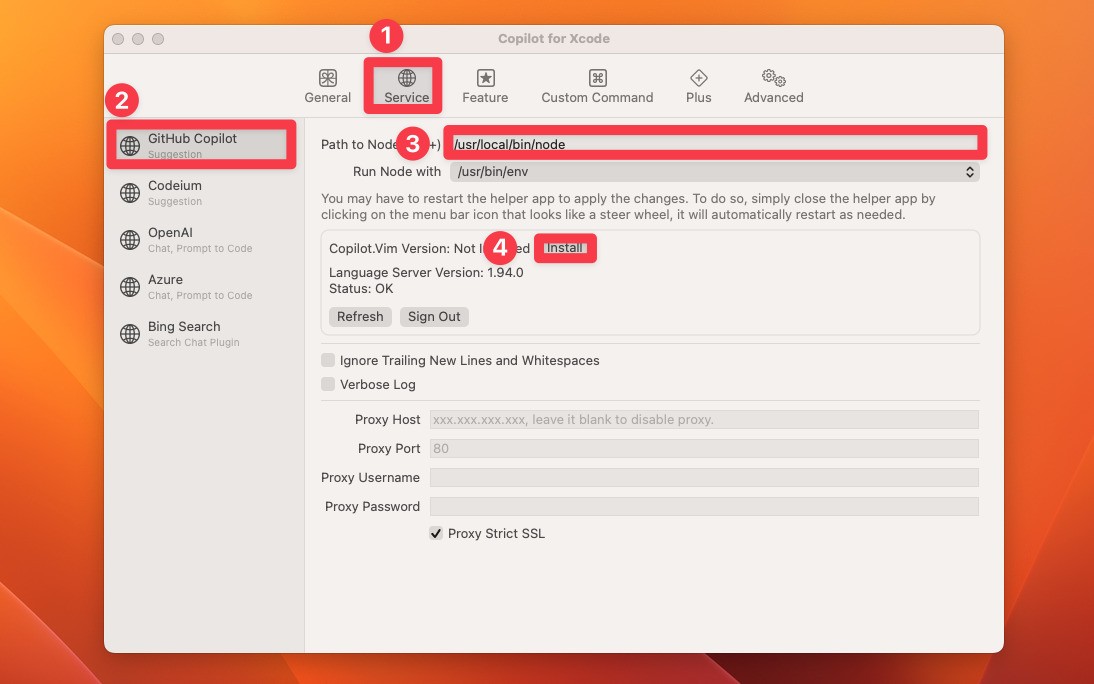Select the GitHub Copilot service in the sidebar

pos(200,144)
